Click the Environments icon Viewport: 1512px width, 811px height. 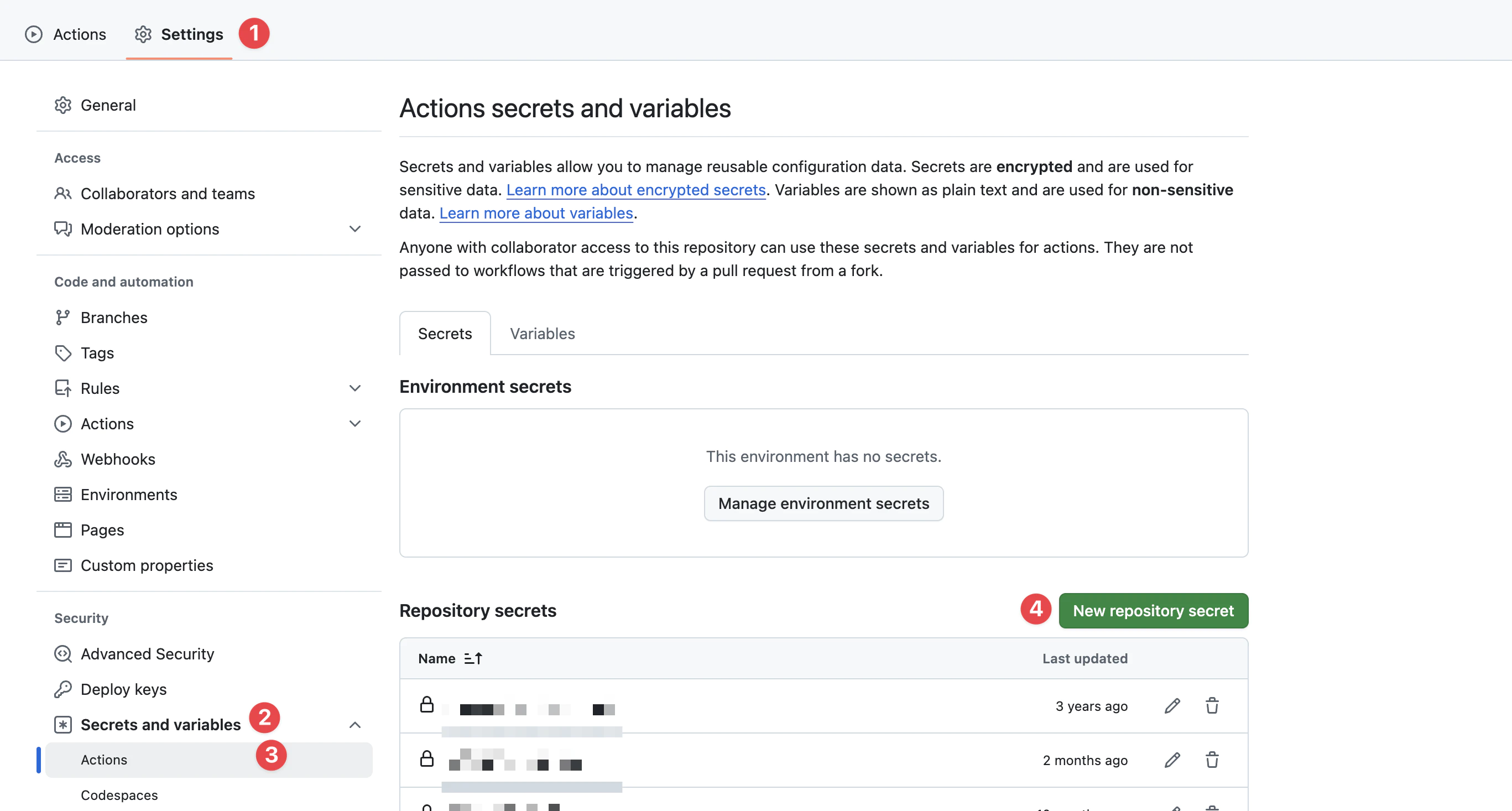pyautogui.click(x=63, y=495)
